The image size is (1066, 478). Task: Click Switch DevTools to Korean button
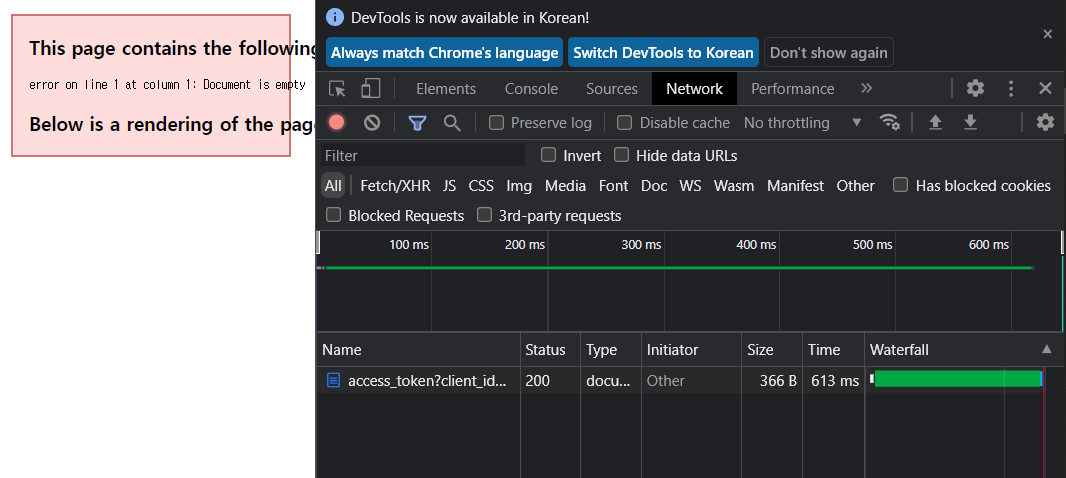(663, 53)
